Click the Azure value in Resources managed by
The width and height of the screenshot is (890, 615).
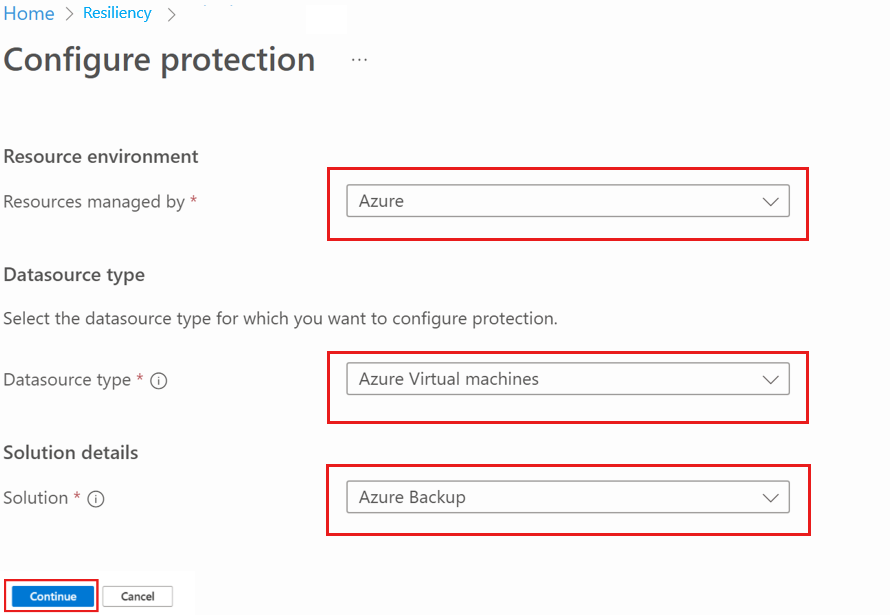pyautogui.click(x=382, y=201)
